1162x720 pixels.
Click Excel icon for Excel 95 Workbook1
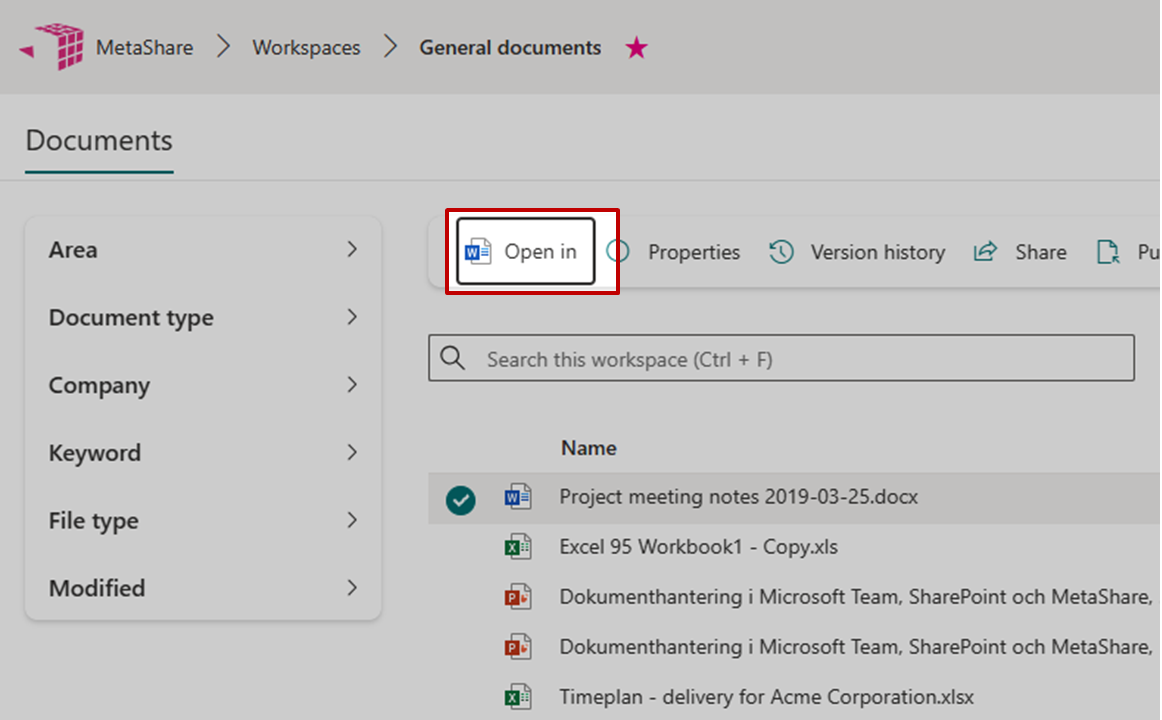click(x=517, y=547)
